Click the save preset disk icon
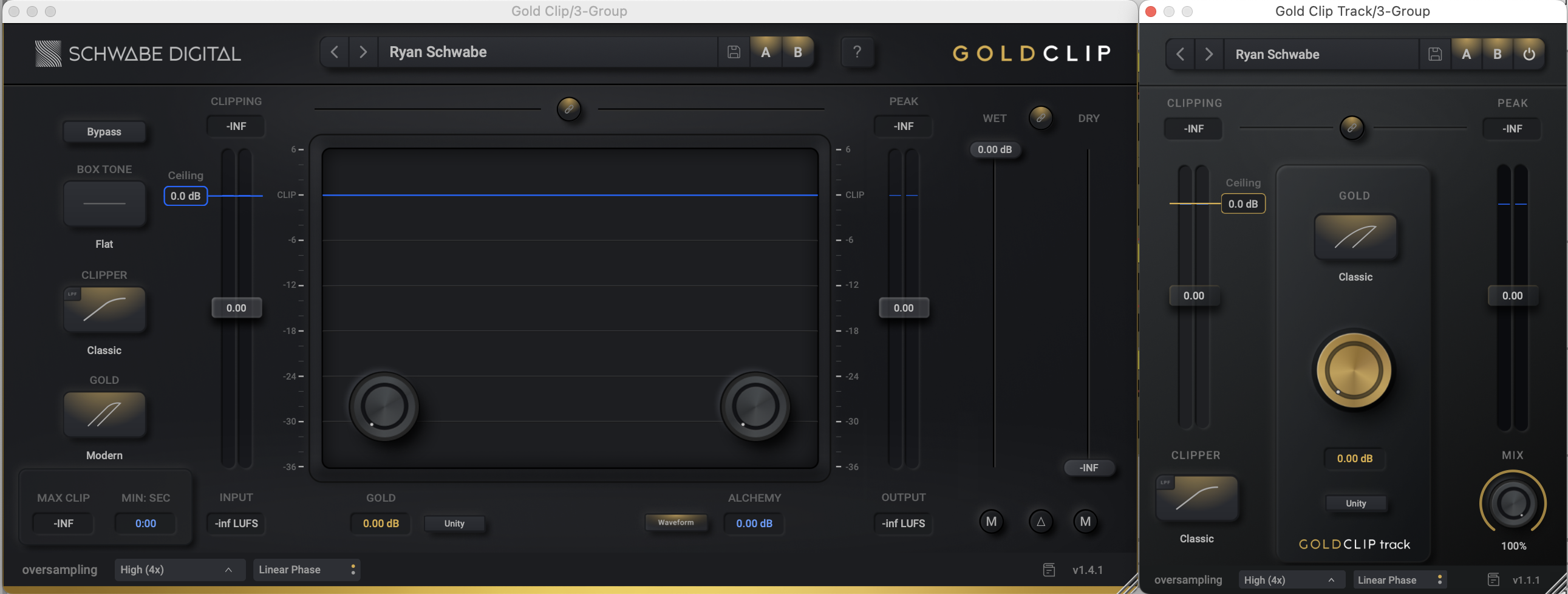This screenshot has height=594, width=1568. pyautogui.click(x=734, y=52)
